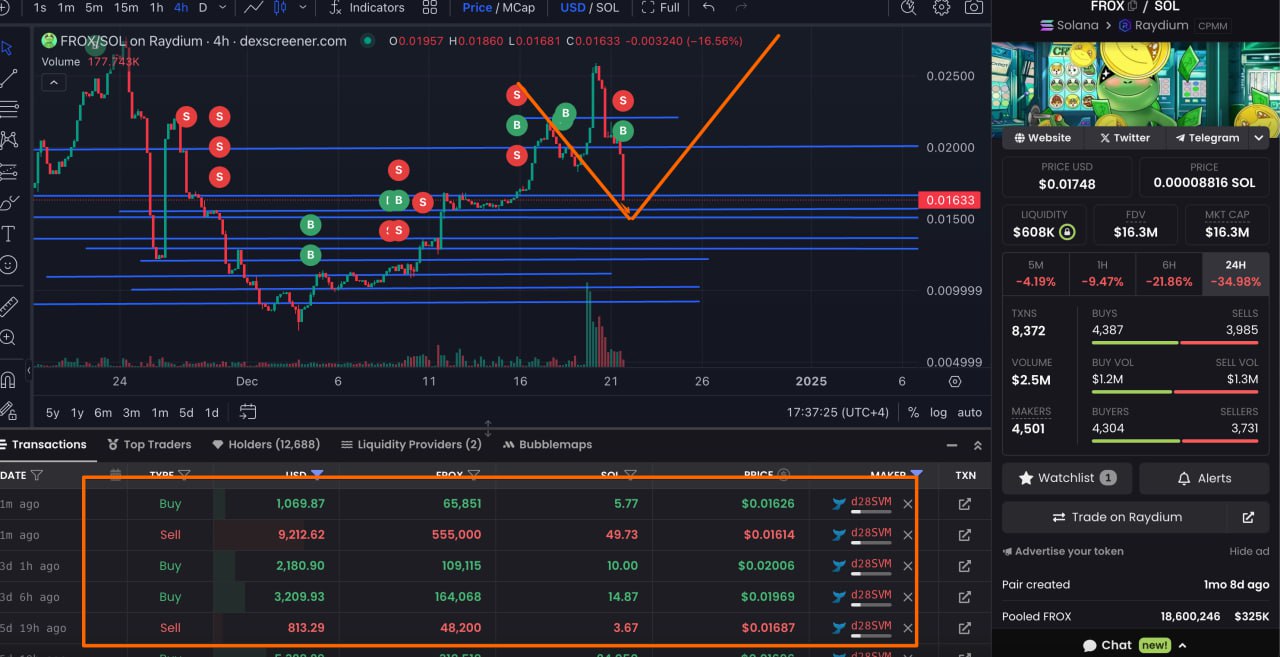The height and width of the screenshot is (657, 1280).
Task: Toggle percent scale on the chart
Action: 913,412
